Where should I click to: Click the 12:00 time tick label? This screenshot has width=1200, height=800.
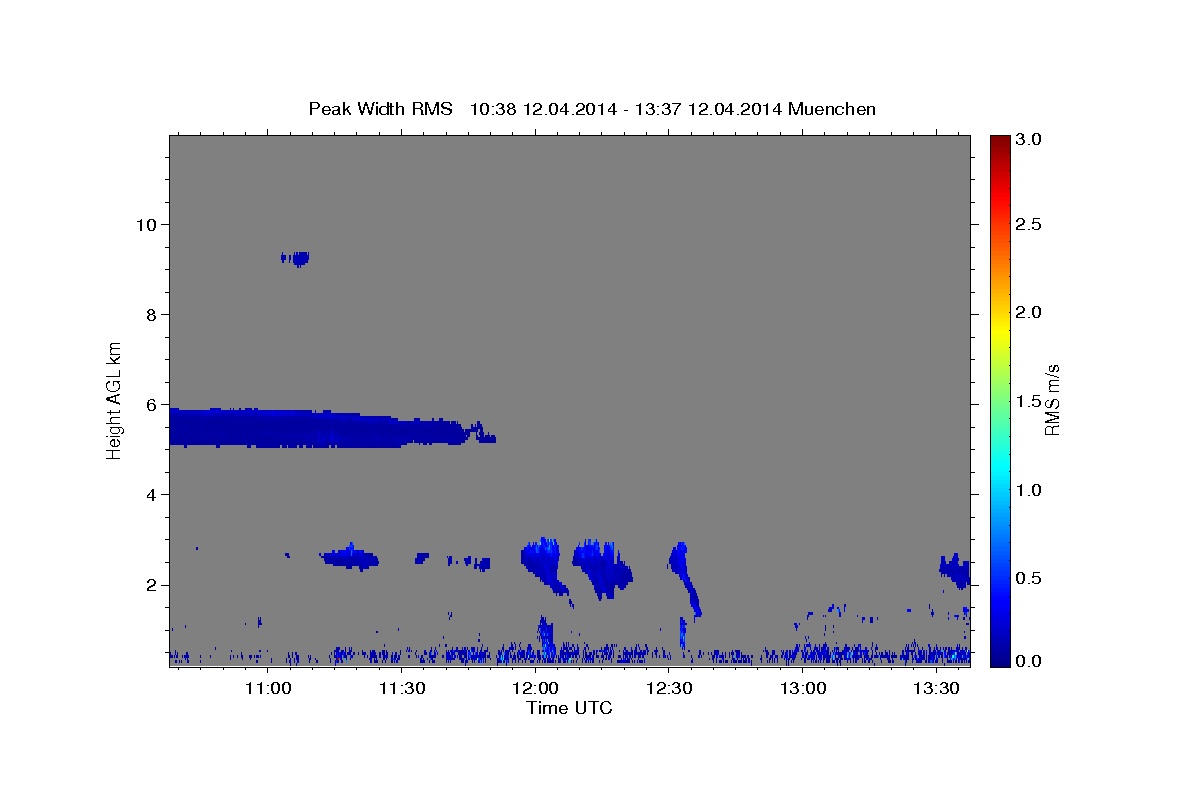pos(535,688)
